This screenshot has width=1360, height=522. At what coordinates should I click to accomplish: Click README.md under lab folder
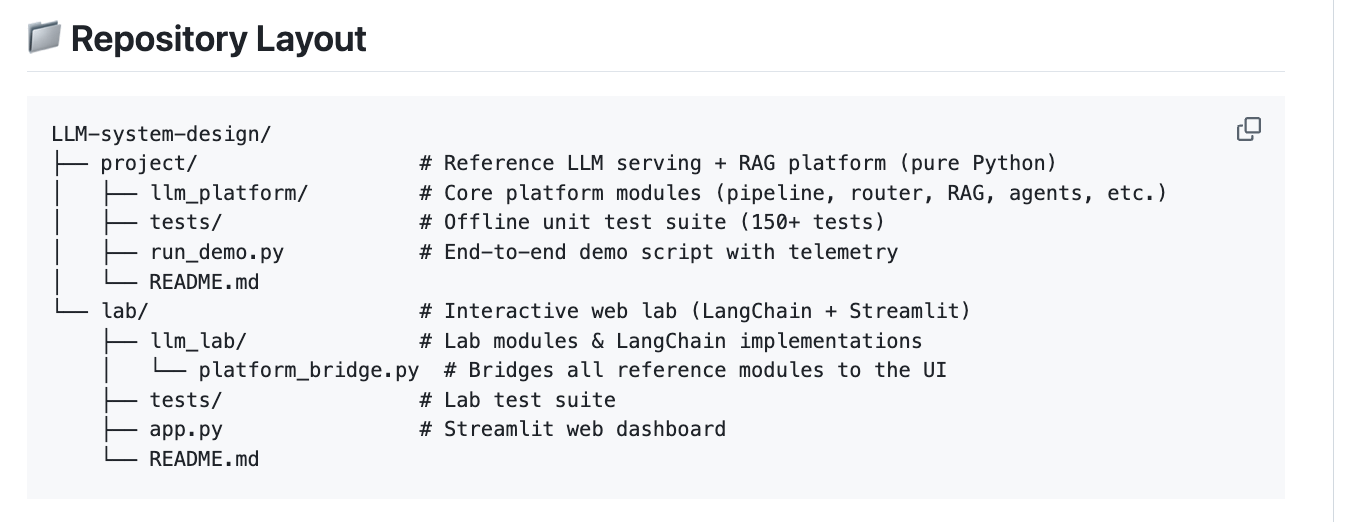pyautogui.click(x=204, y=459)
